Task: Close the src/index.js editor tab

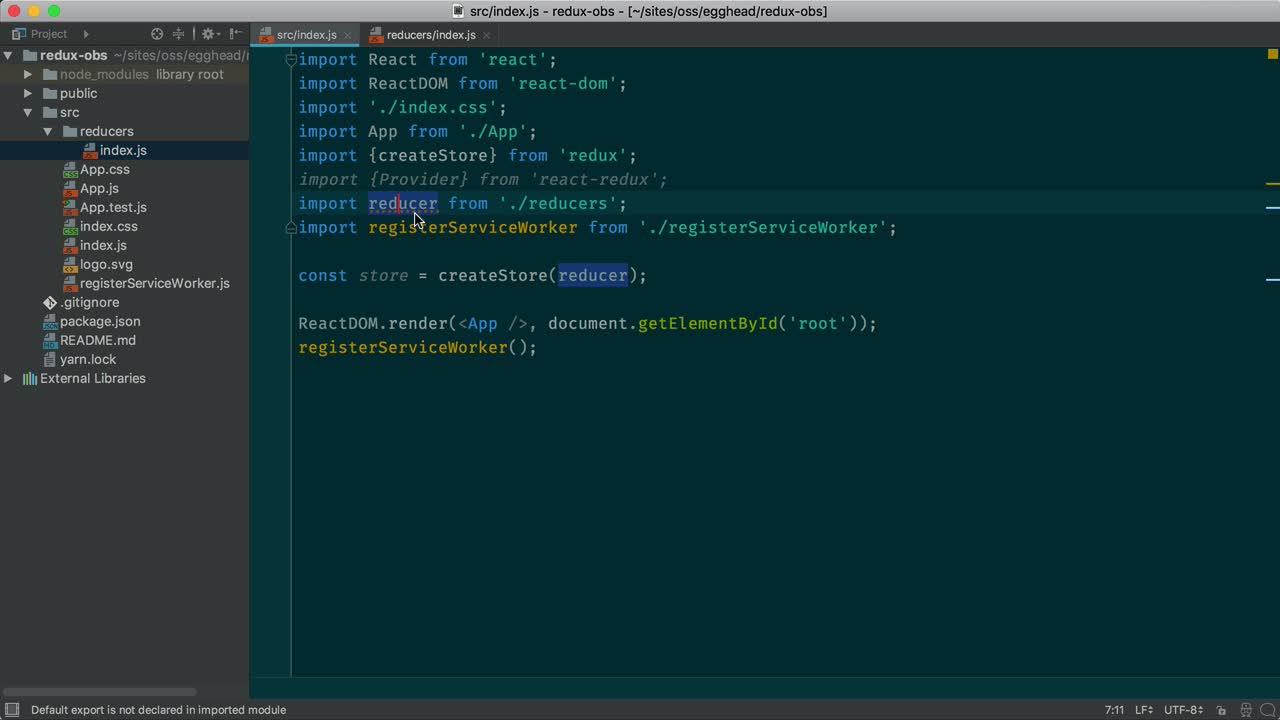Action: (348, 35)
